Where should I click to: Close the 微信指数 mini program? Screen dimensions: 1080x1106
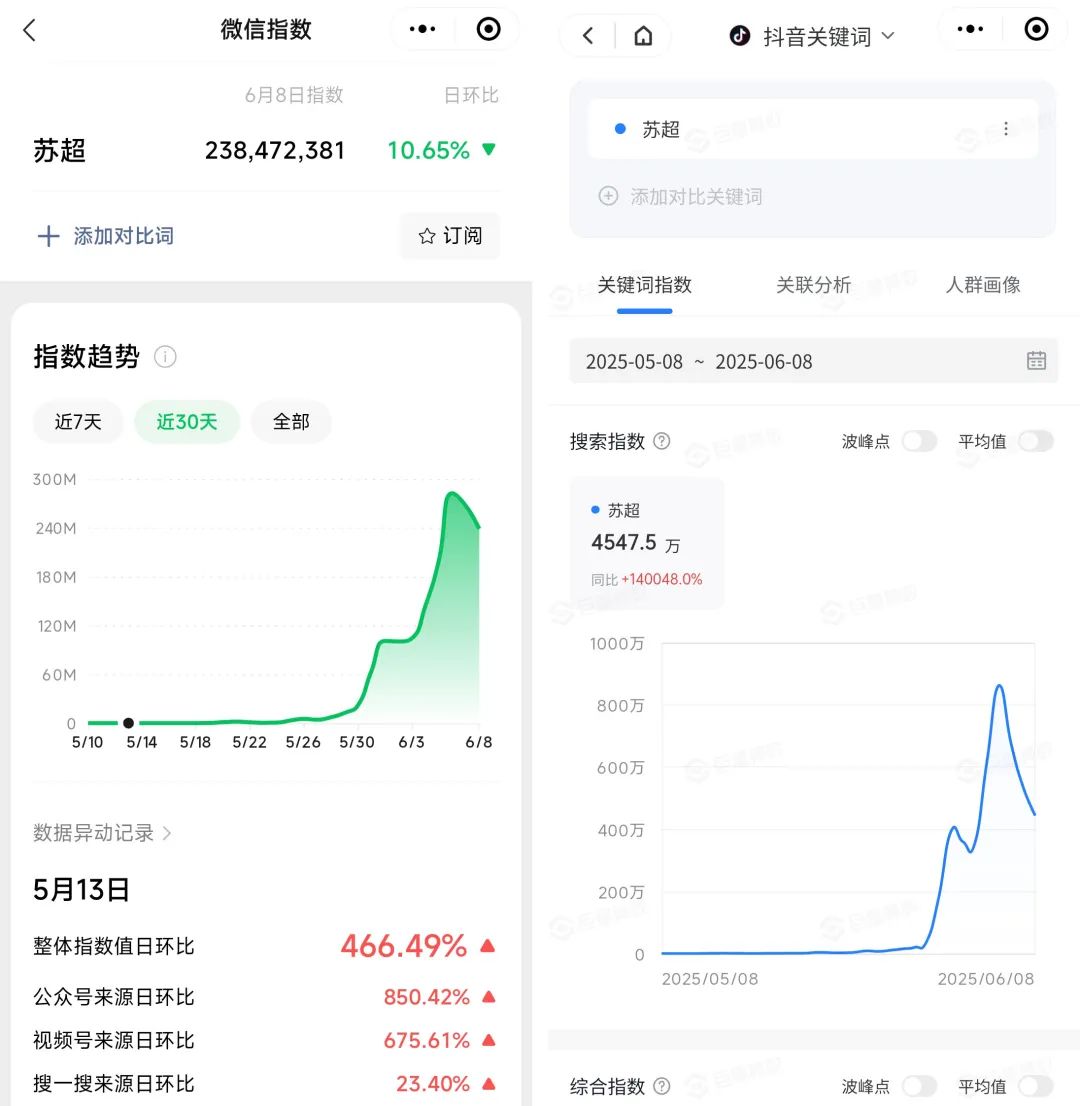pyautogui.click(x=488, y=29)
